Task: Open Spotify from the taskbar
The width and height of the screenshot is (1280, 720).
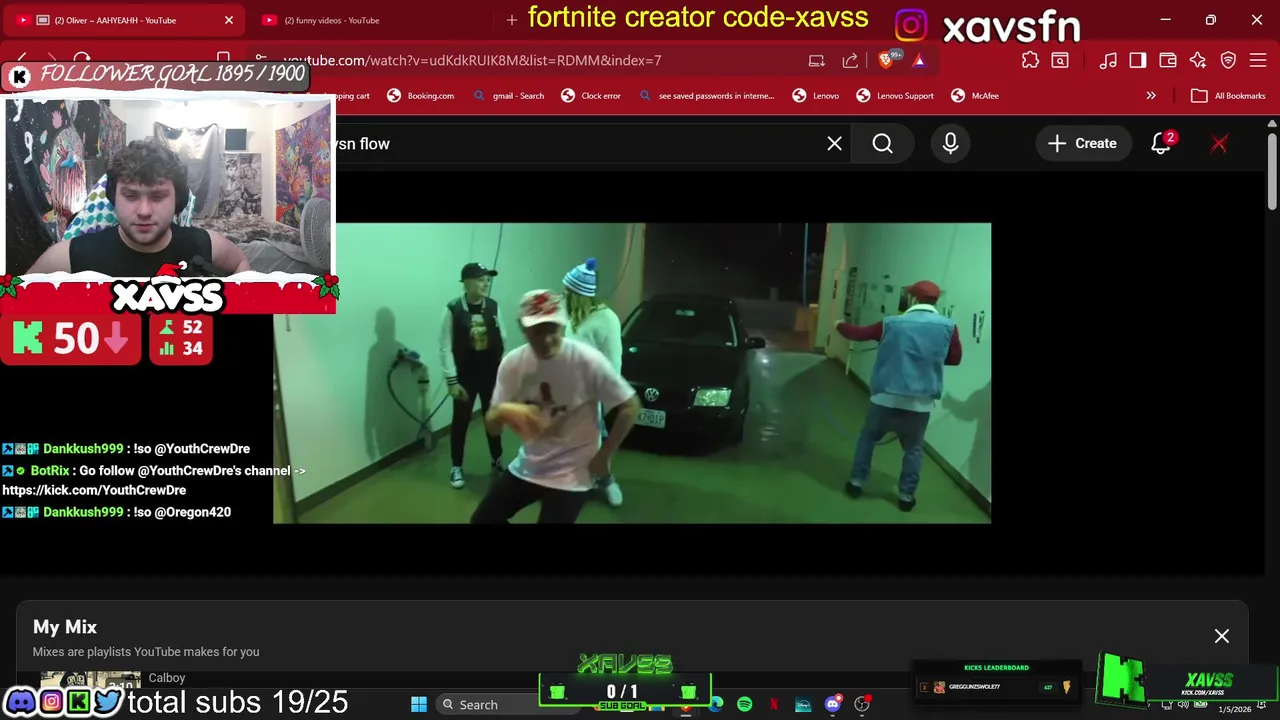Action: click(745, 704)
